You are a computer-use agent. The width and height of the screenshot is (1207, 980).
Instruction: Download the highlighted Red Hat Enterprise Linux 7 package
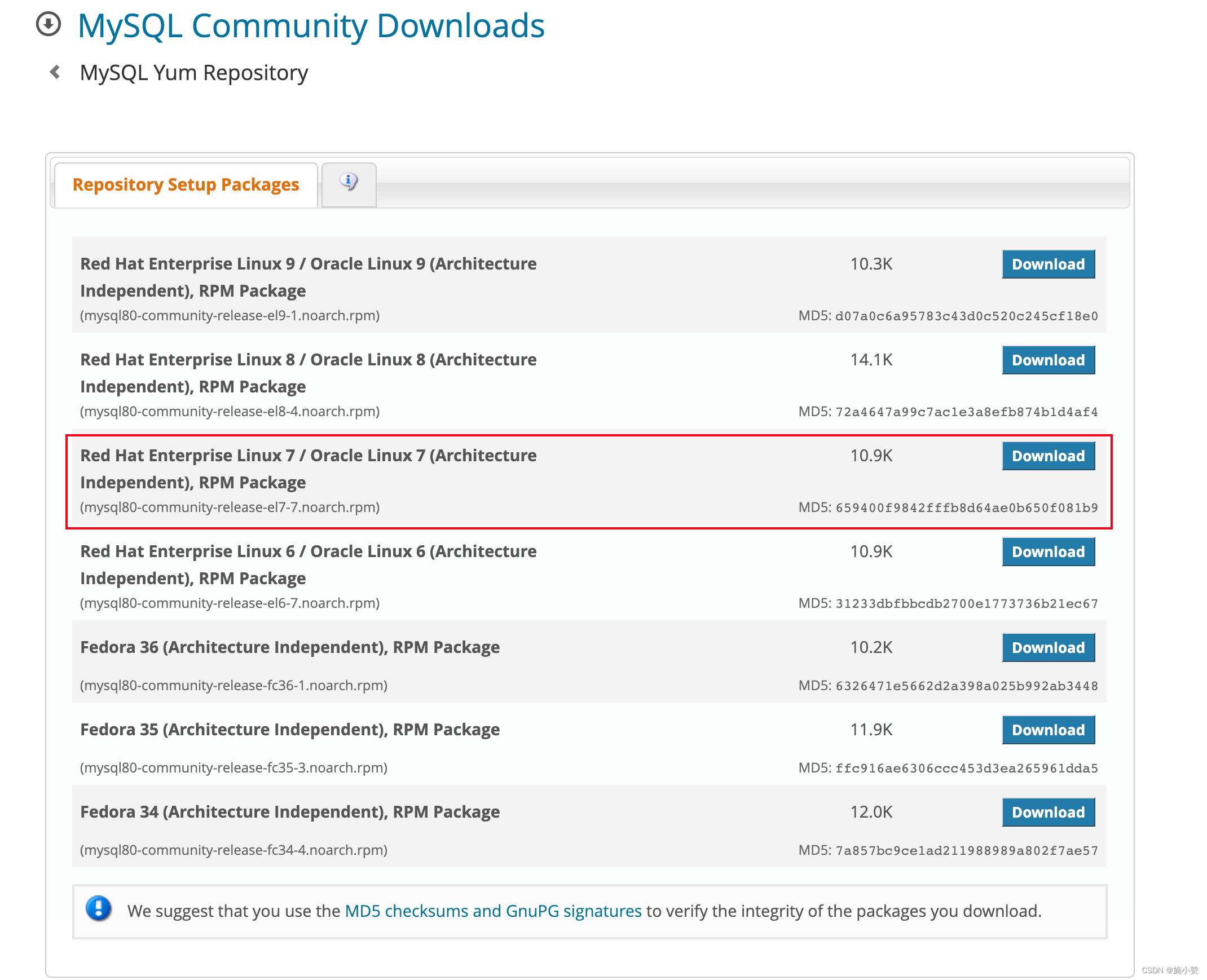tap(1048, 456)
